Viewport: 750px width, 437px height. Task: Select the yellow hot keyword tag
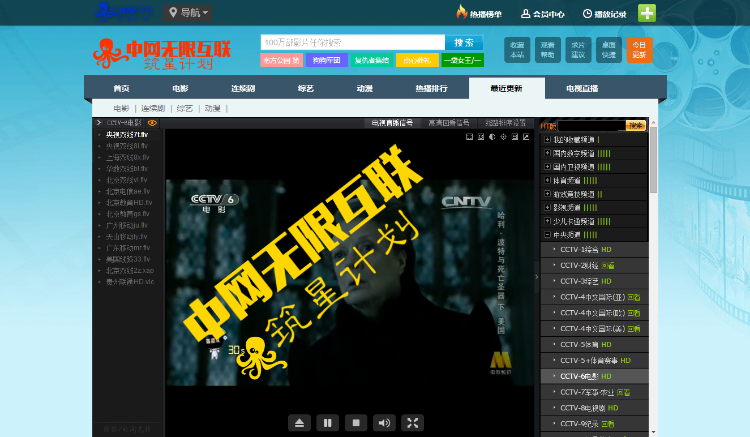point(417,60)
